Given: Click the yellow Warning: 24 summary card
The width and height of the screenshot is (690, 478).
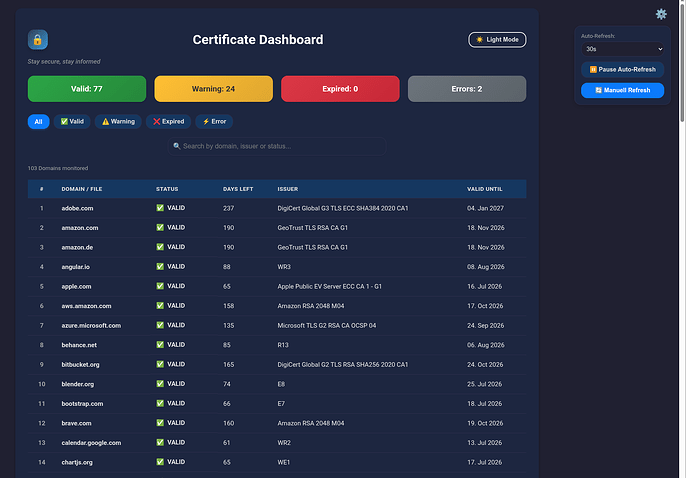Looking at the screenshot, I should [213, 89].
